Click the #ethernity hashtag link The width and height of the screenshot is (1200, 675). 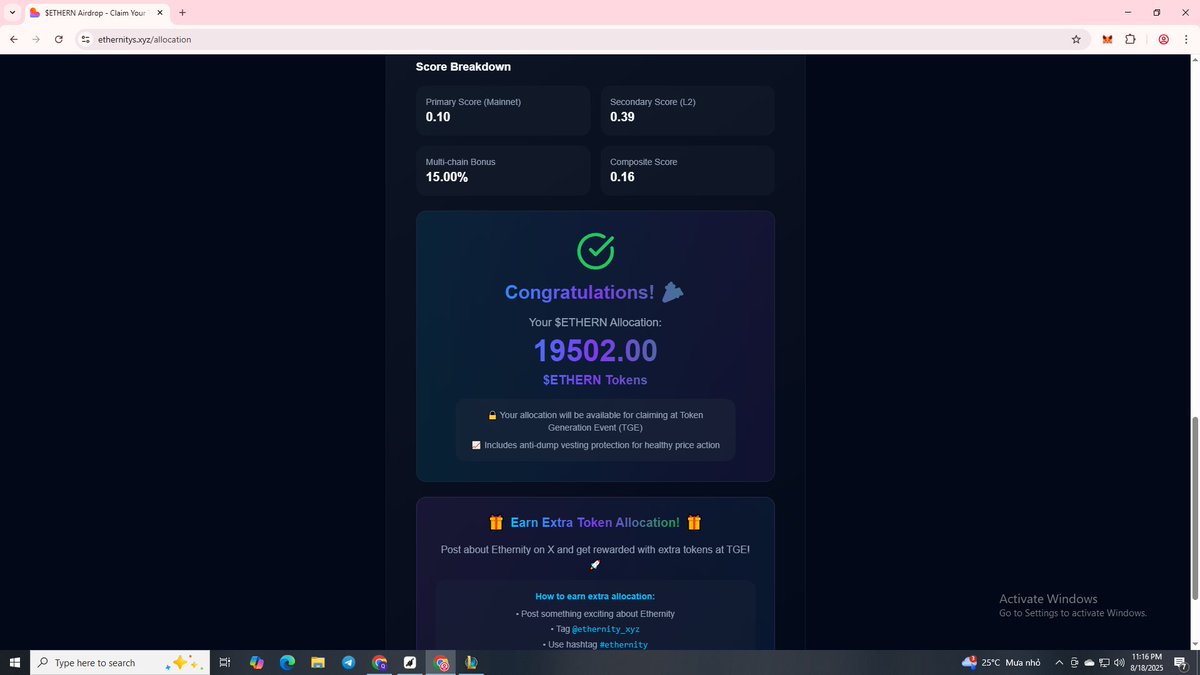tap(624, 645)
